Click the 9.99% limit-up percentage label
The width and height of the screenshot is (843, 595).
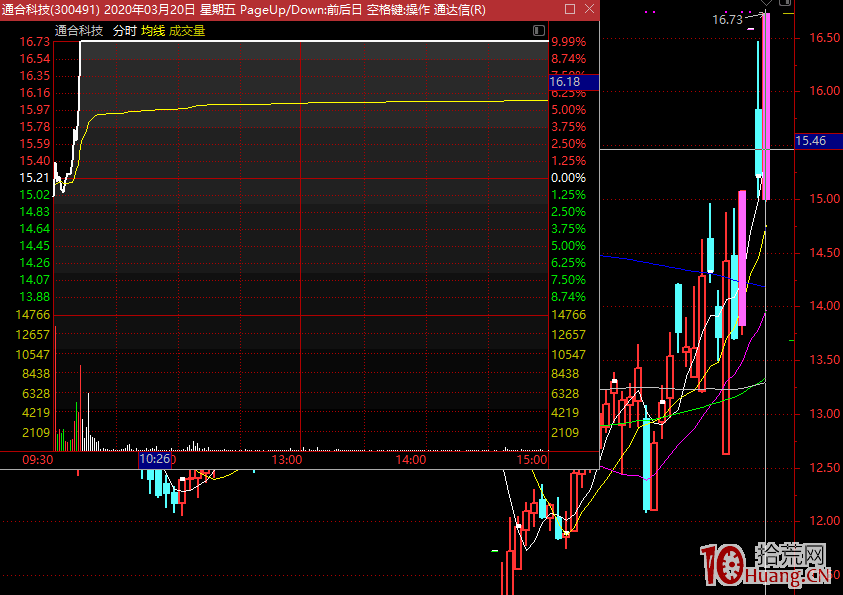click(568, 42)
